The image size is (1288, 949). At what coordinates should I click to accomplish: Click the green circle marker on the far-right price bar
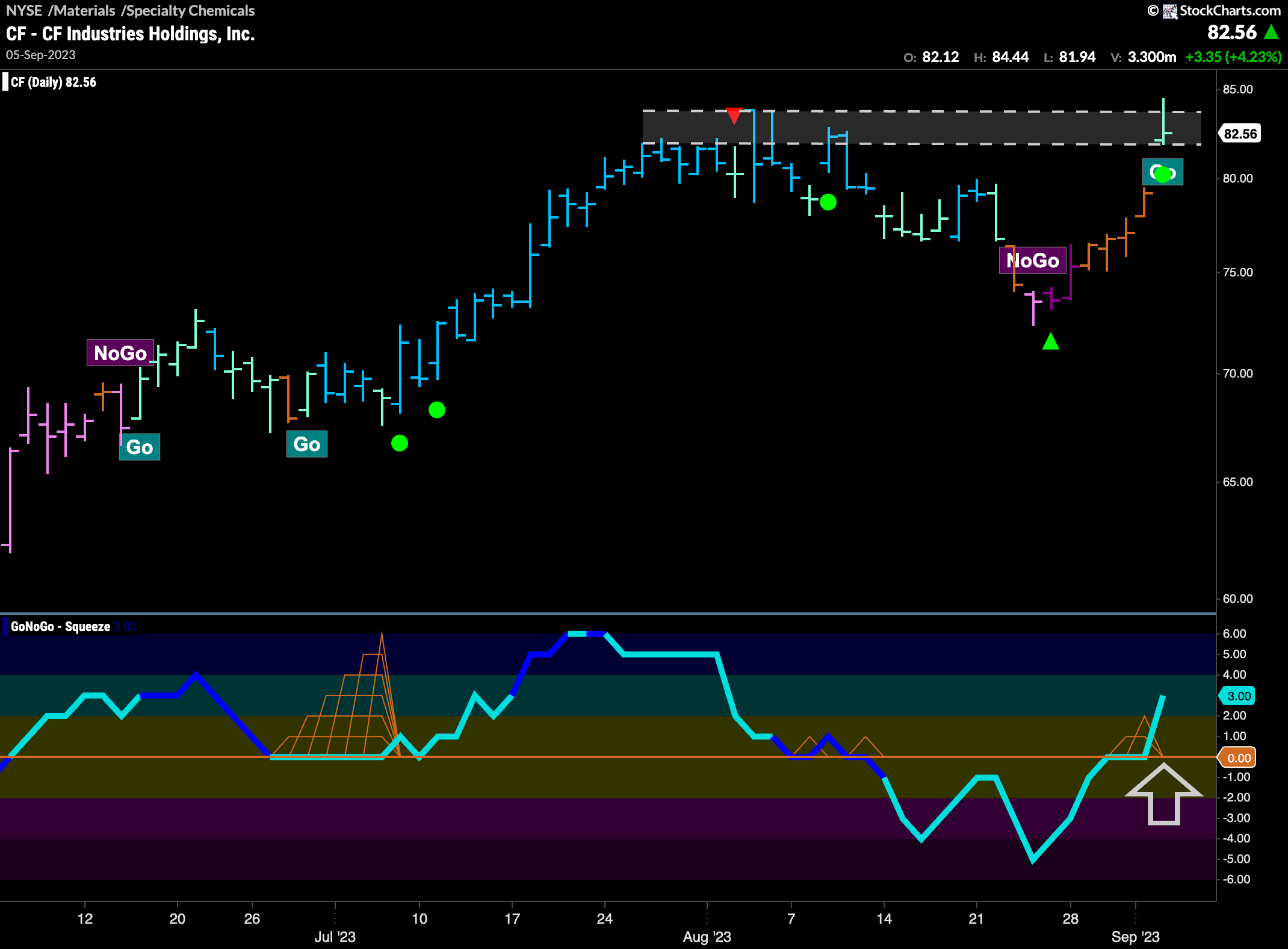click(1163, 174)
